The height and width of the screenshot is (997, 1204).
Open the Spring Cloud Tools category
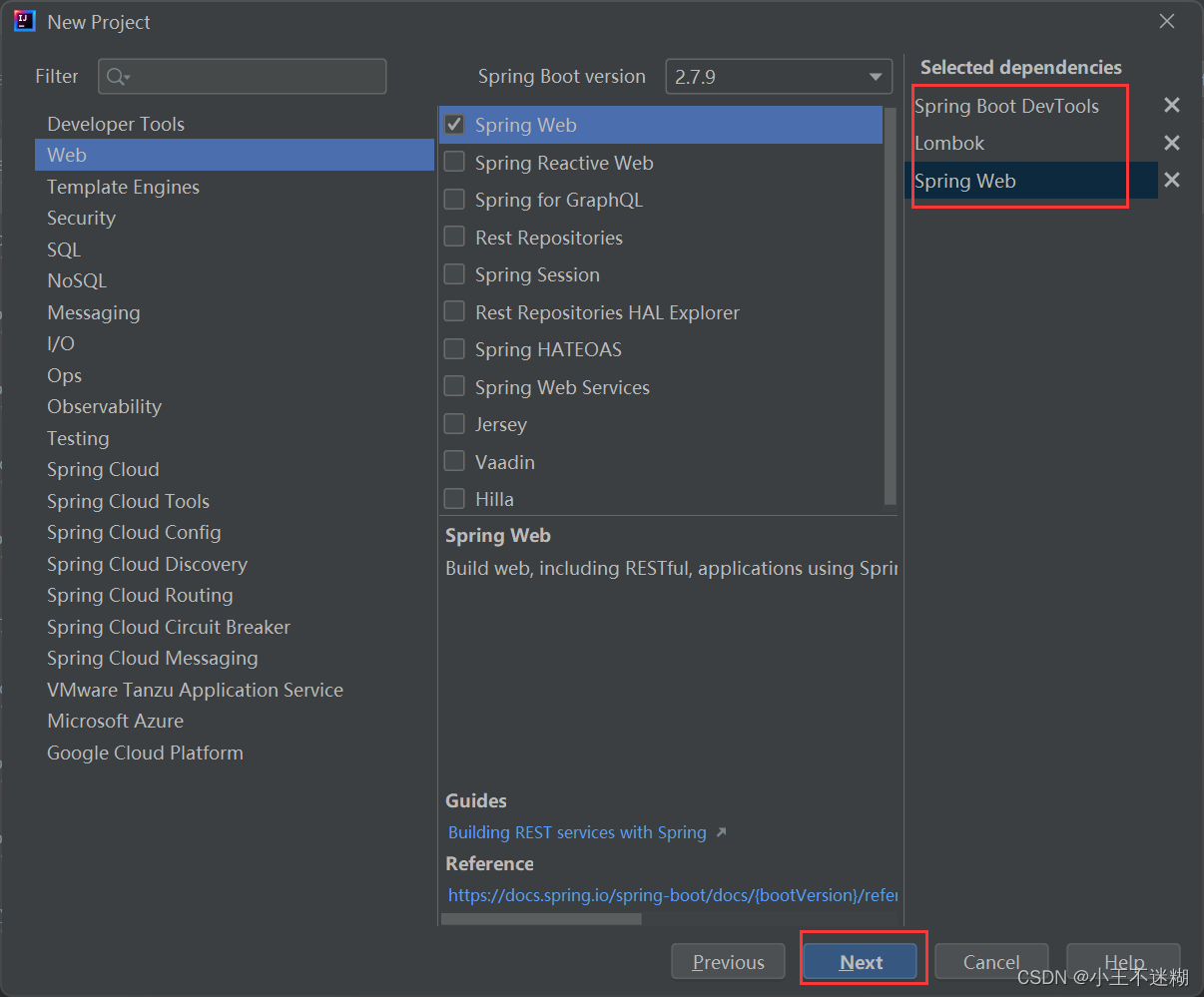click(235, 501)
